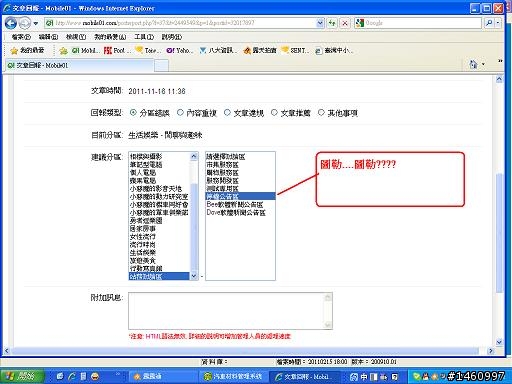Select 筆記型電腦 in category list

click(159, 164)
